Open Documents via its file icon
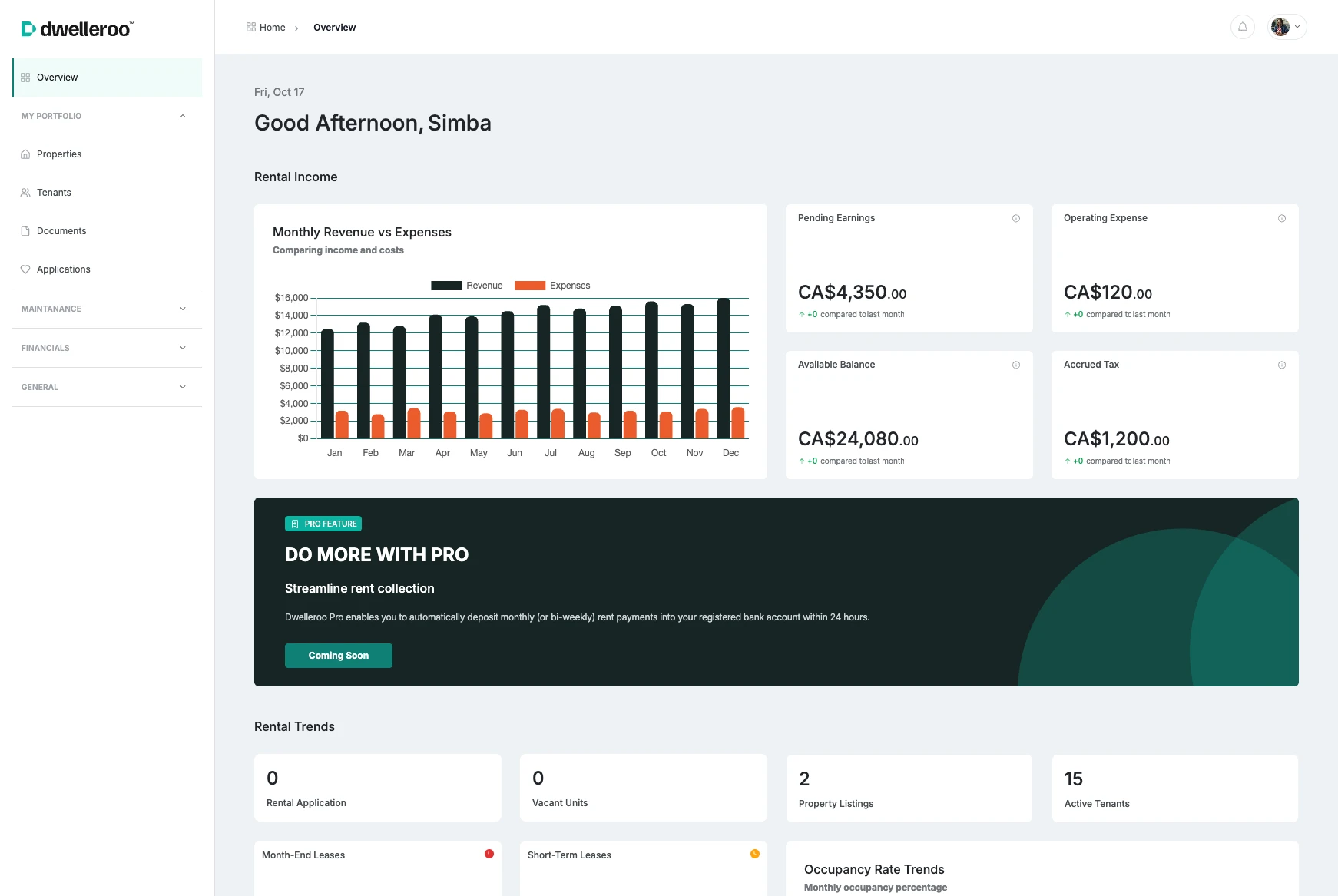 [25, 230]
